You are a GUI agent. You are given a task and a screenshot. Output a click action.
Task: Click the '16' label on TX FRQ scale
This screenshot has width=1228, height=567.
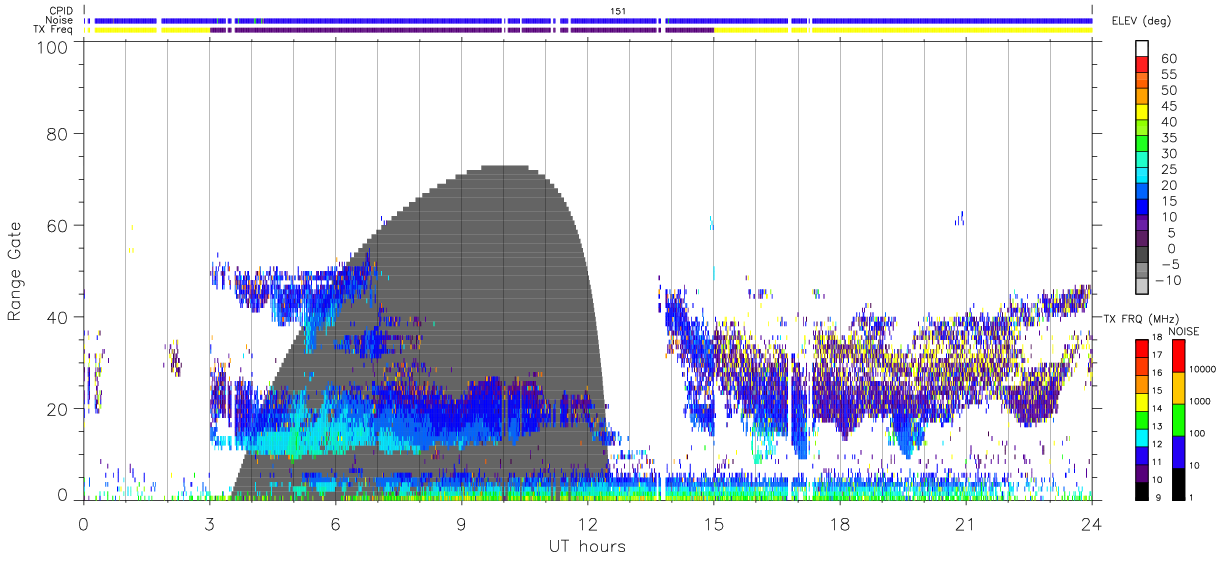pos(1158,375)
